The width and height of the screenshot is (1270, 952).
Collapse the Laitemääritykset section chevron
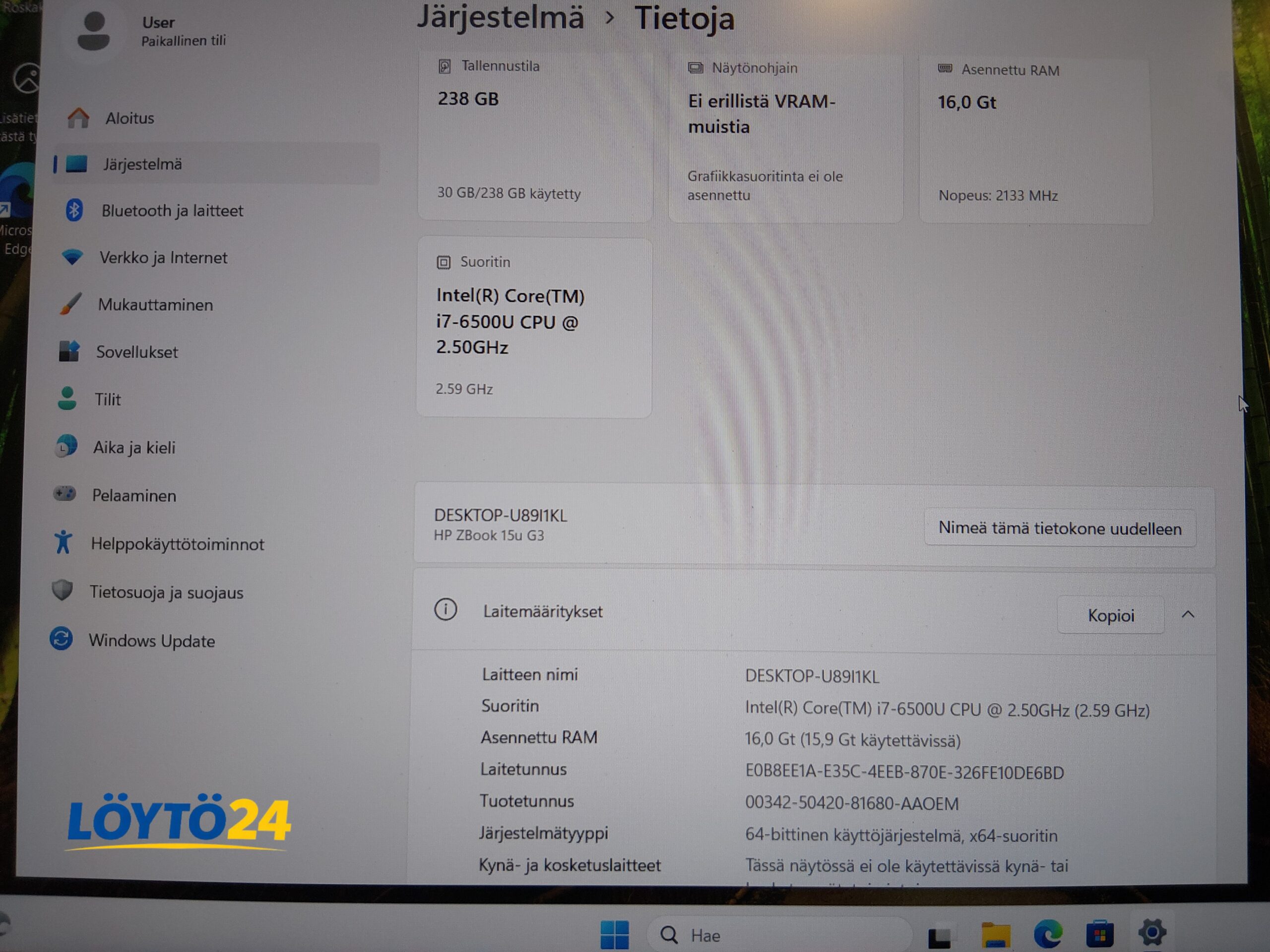(x=1188, y=614)
